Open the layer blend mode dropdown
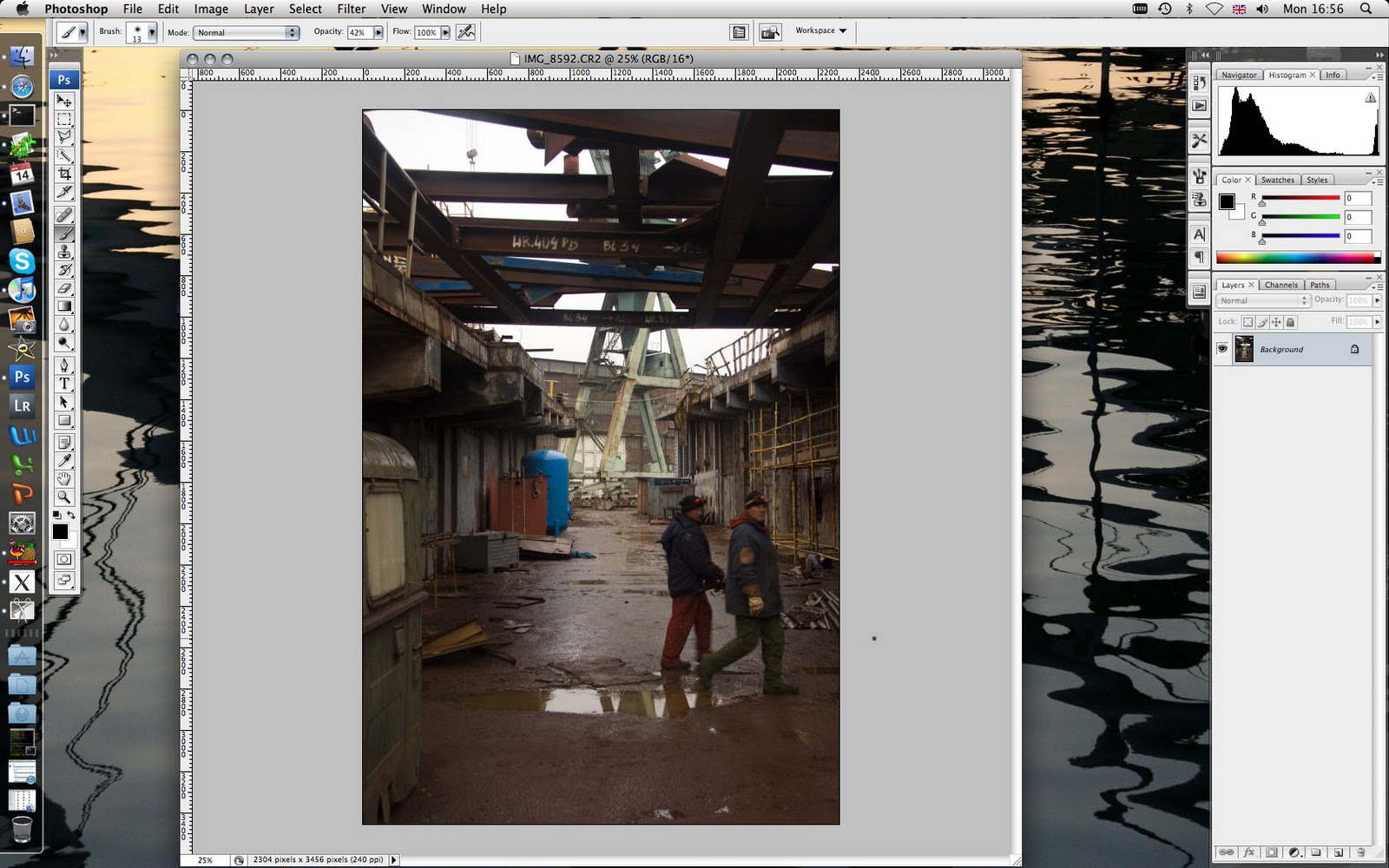This screenshot has height=868, width=1389. click(x=1262, y=300)
